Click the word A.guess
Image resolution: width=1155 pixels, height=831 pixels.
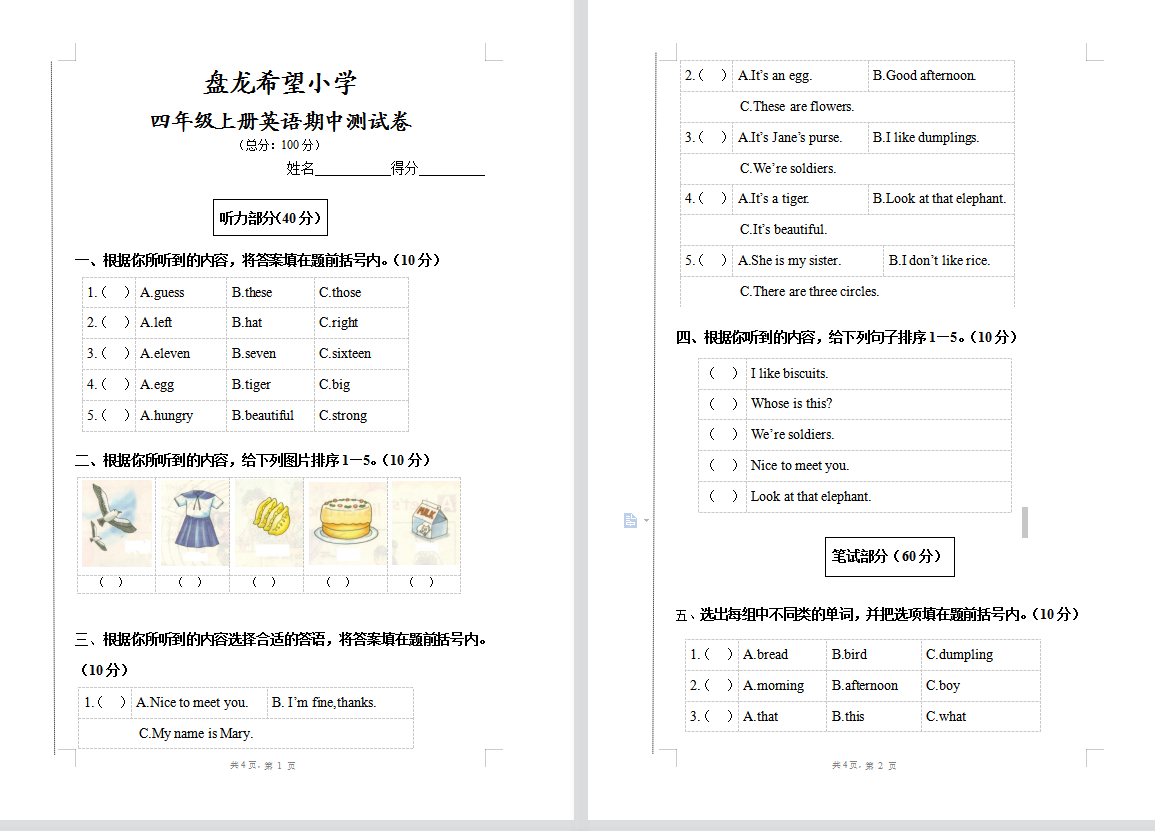click(162, 292)
